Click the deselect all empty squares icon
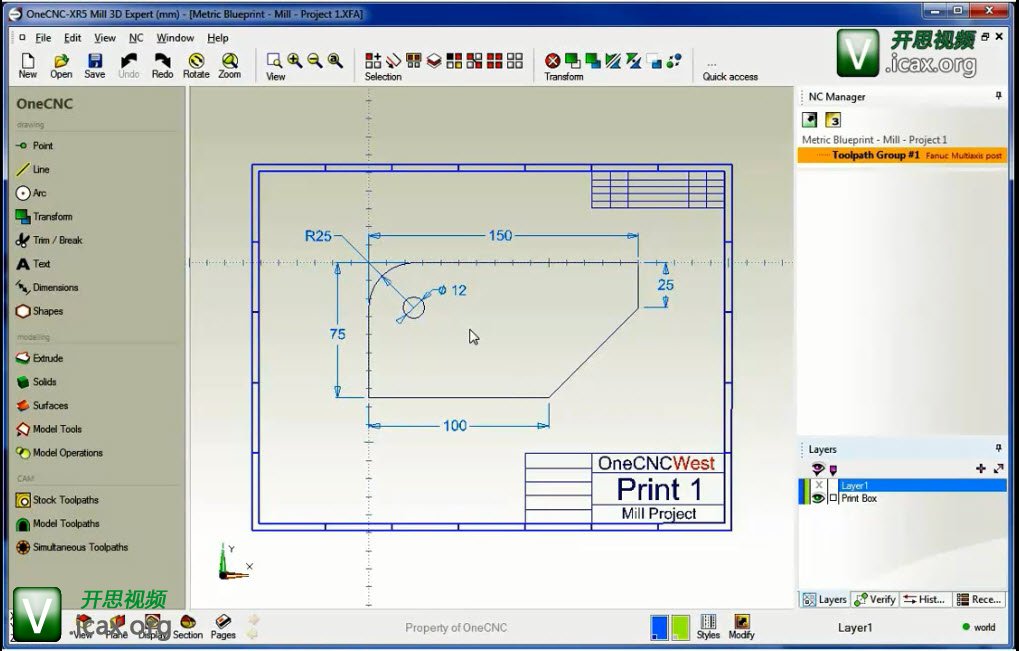This screenshot has height=651, width=1019. pyautogui.click(x=515, y=60)
